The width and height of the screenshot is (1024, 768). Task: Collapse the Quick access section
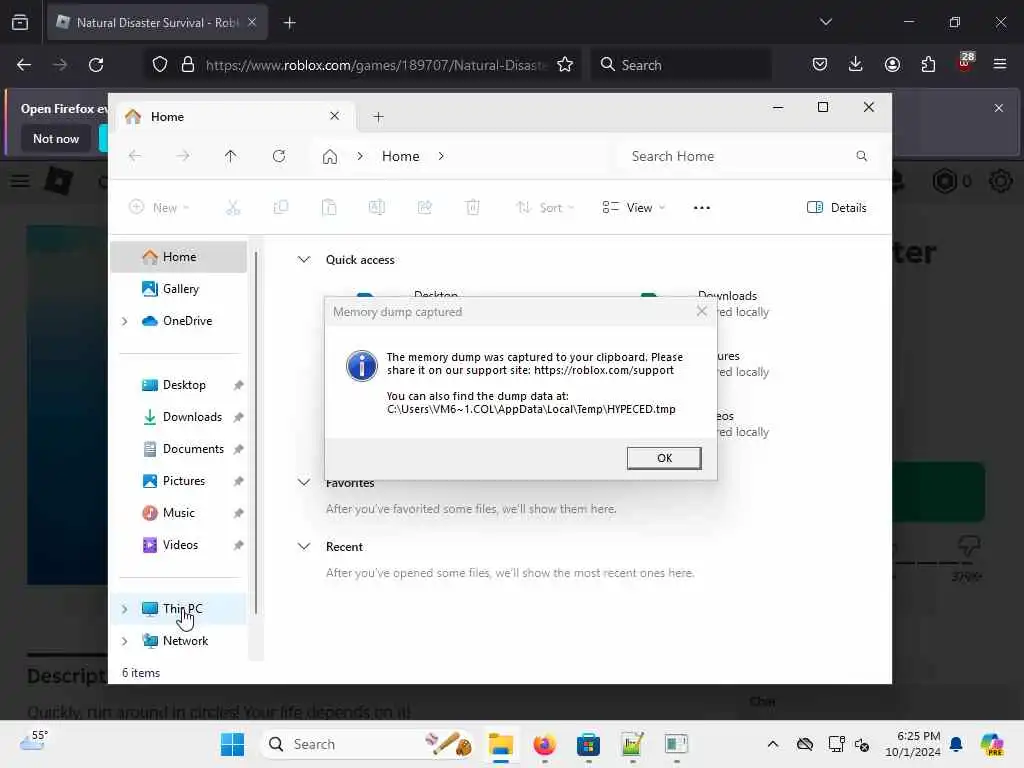(x=304, y=259)
